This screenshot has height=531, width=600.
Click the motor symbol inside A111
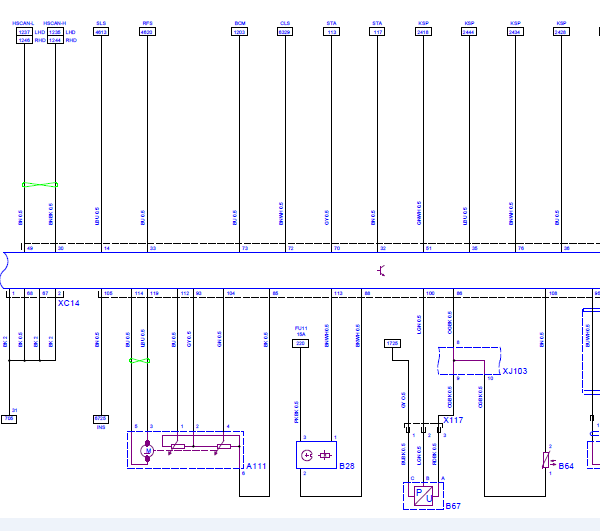pos(147,451)
